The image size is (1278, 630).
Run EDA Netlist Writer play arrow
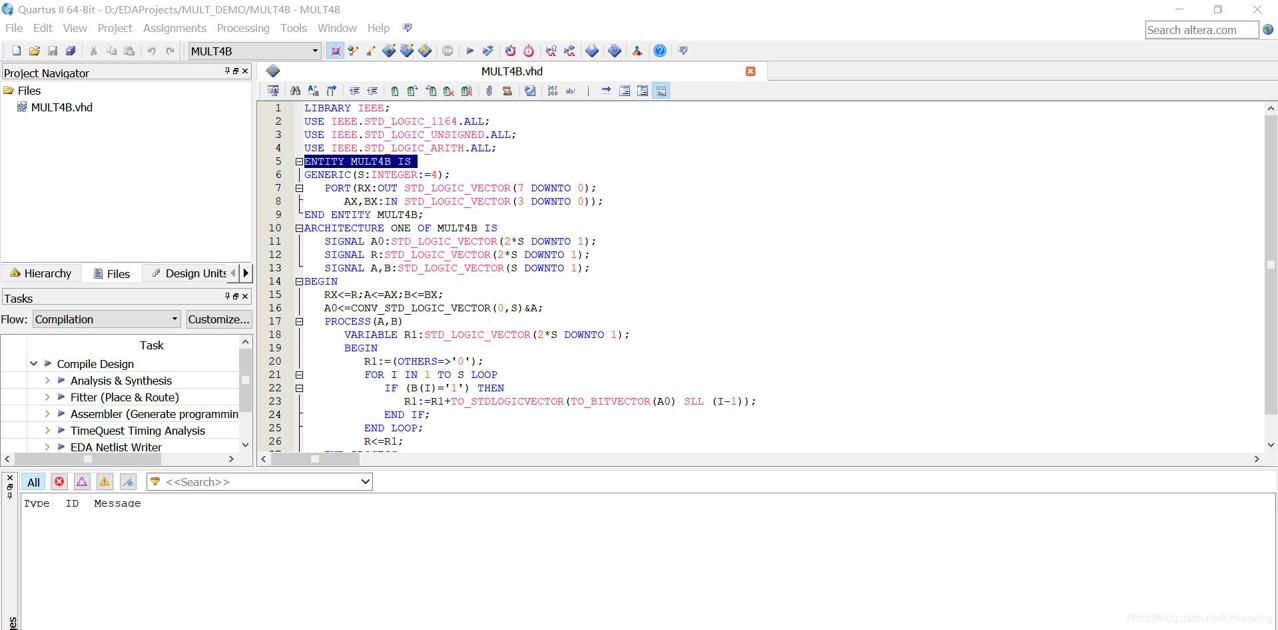pyautogui.click(x=61, y=447)
